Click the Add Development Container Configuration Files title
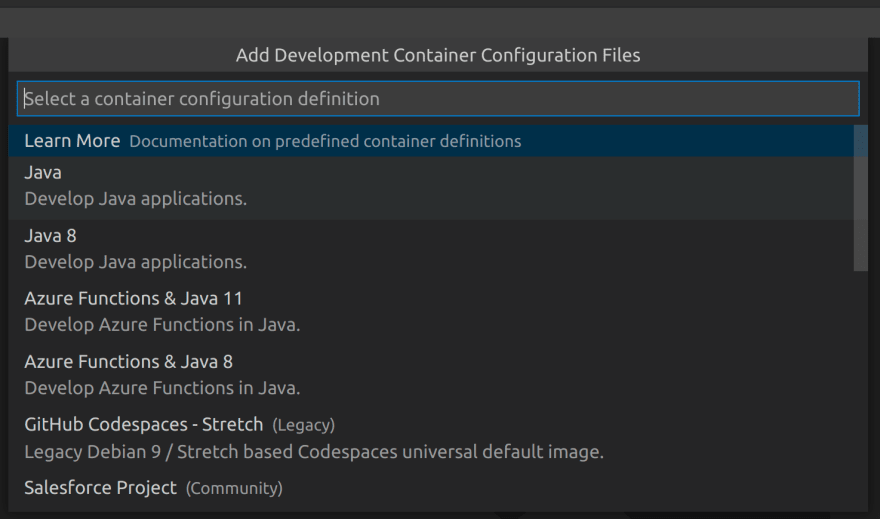The height and width of the screenshot is (519, 880). 438,55
